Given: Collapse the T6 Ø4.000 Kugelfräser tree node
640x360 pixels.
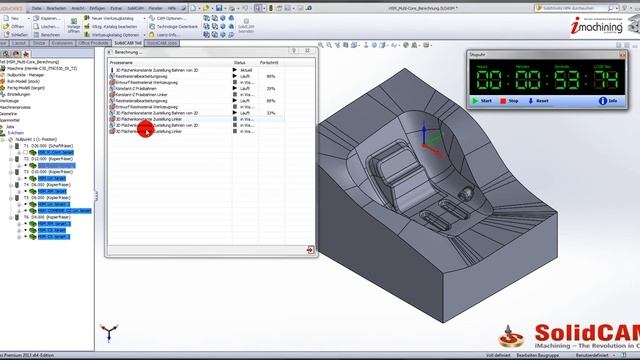Looking at the screenshot, I should pyautogui.click(x=11, y=218).
